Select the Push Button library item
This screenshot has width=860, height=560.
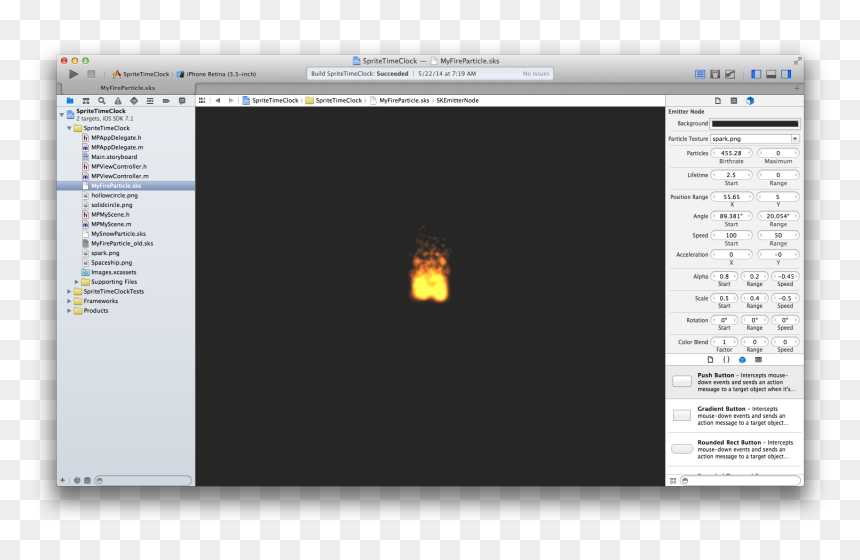735,382
